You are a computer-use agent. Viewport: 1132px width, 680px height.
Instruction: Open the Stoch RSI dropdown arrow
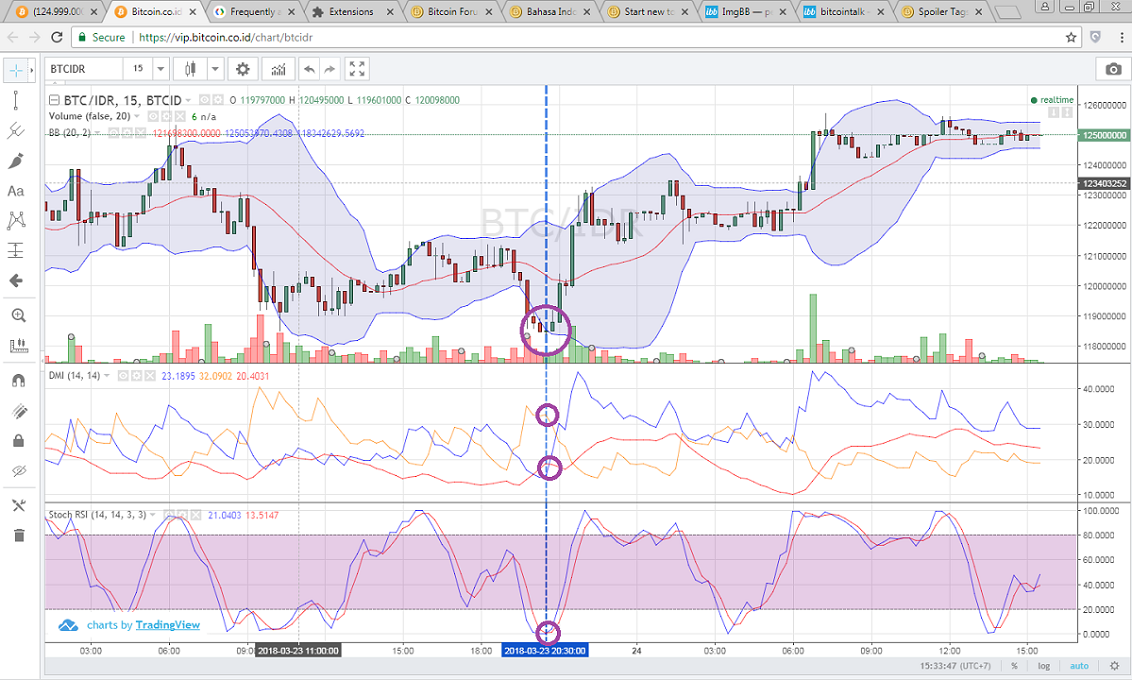[x=152, y=515]
